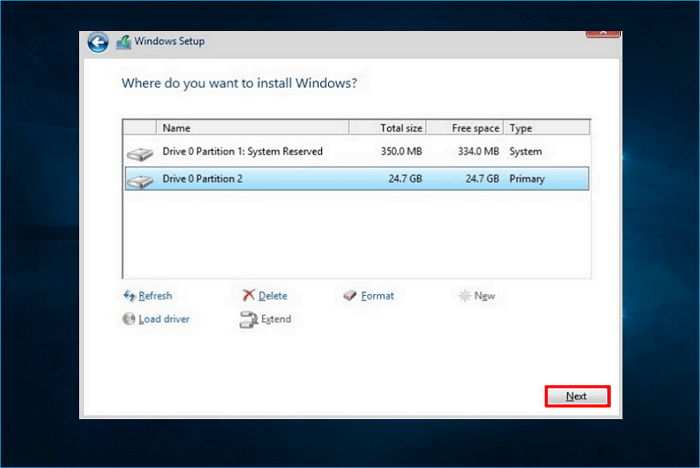This screenshot has width=700, height=468.
Task: Open the Load driver link
Action: point(164,320)
